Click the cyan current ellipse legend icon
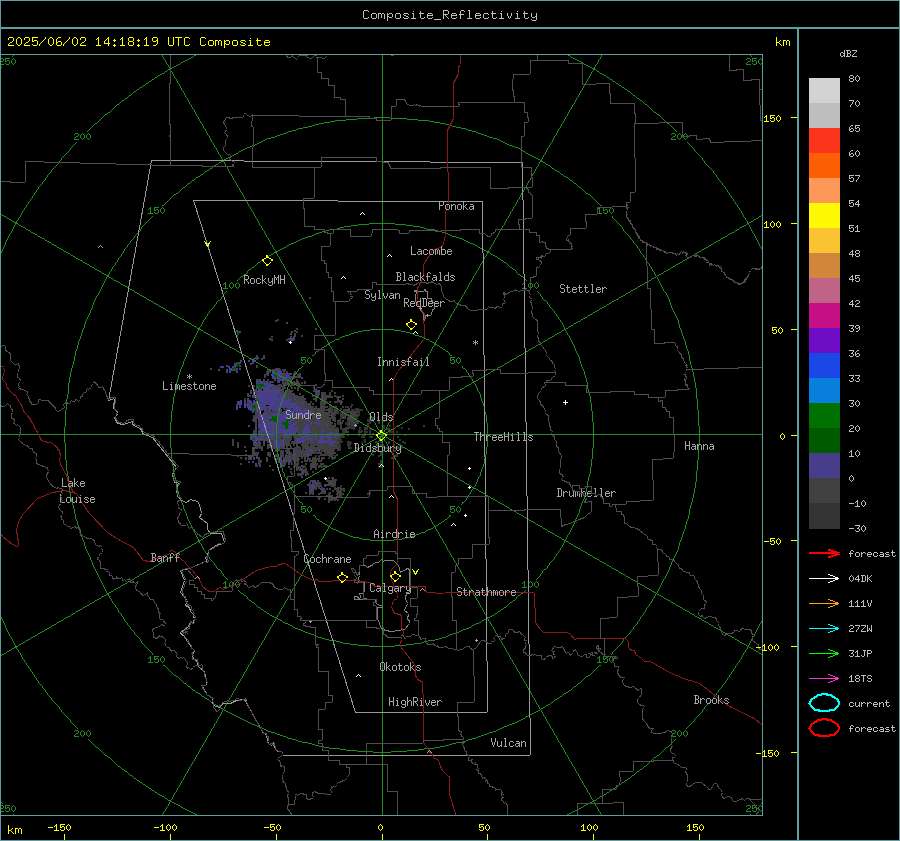 point(824,703)
